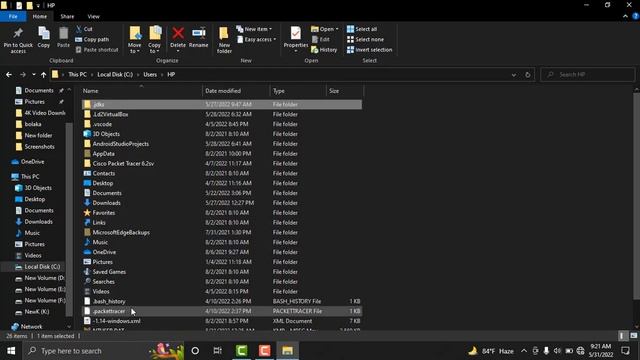Image resolution: width=640 pixels, height=360 pixels.
Task: Open Task View on the taskbar
Action: [x=218, y=351]
